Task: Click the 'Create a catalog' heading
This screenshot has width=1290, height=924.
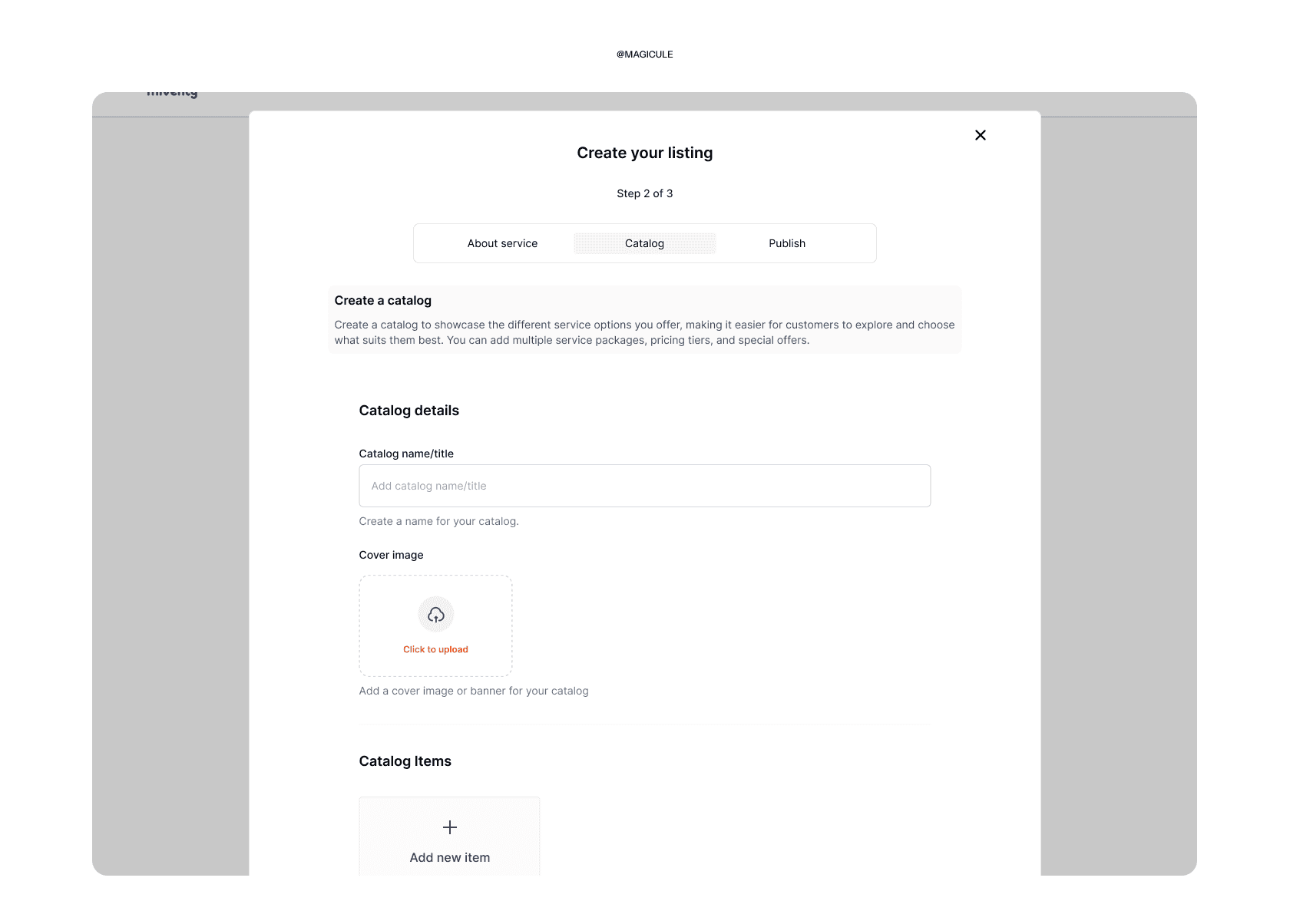Action: [382, 300]
